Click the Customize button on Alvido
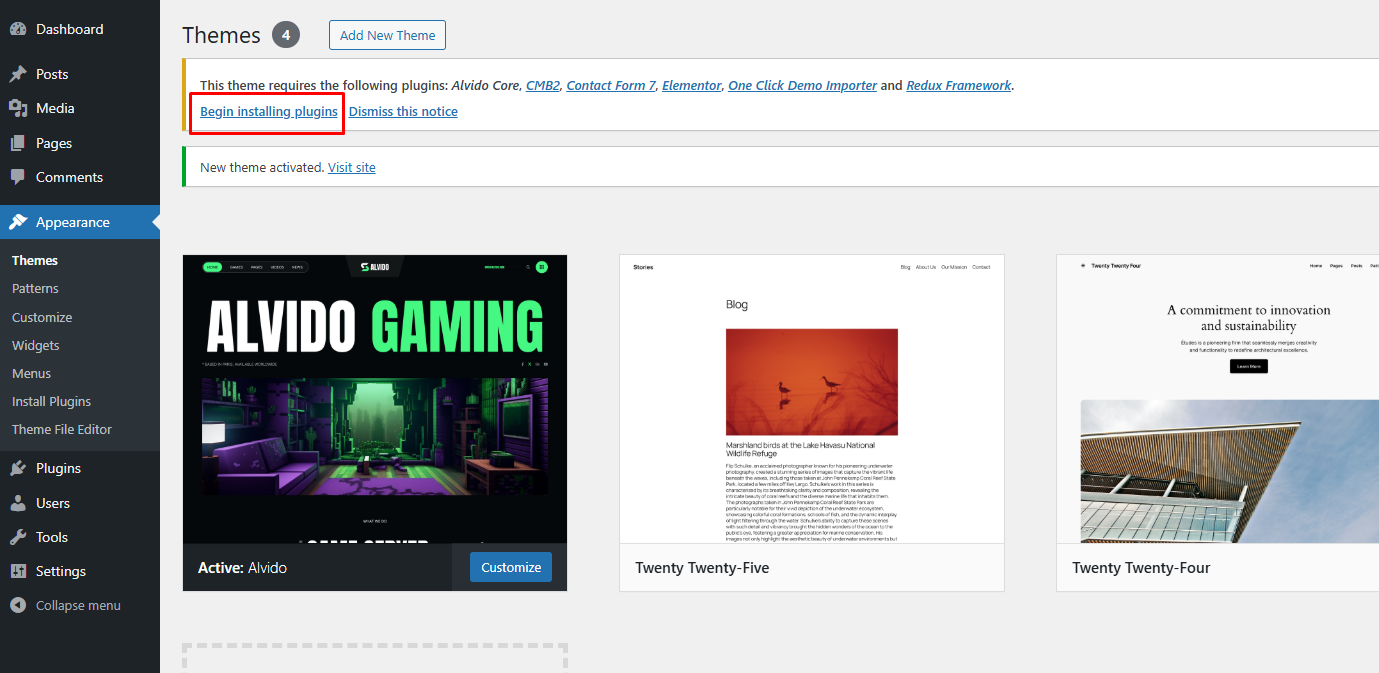This screenshot has width=1379, height=673. (511, 567)
